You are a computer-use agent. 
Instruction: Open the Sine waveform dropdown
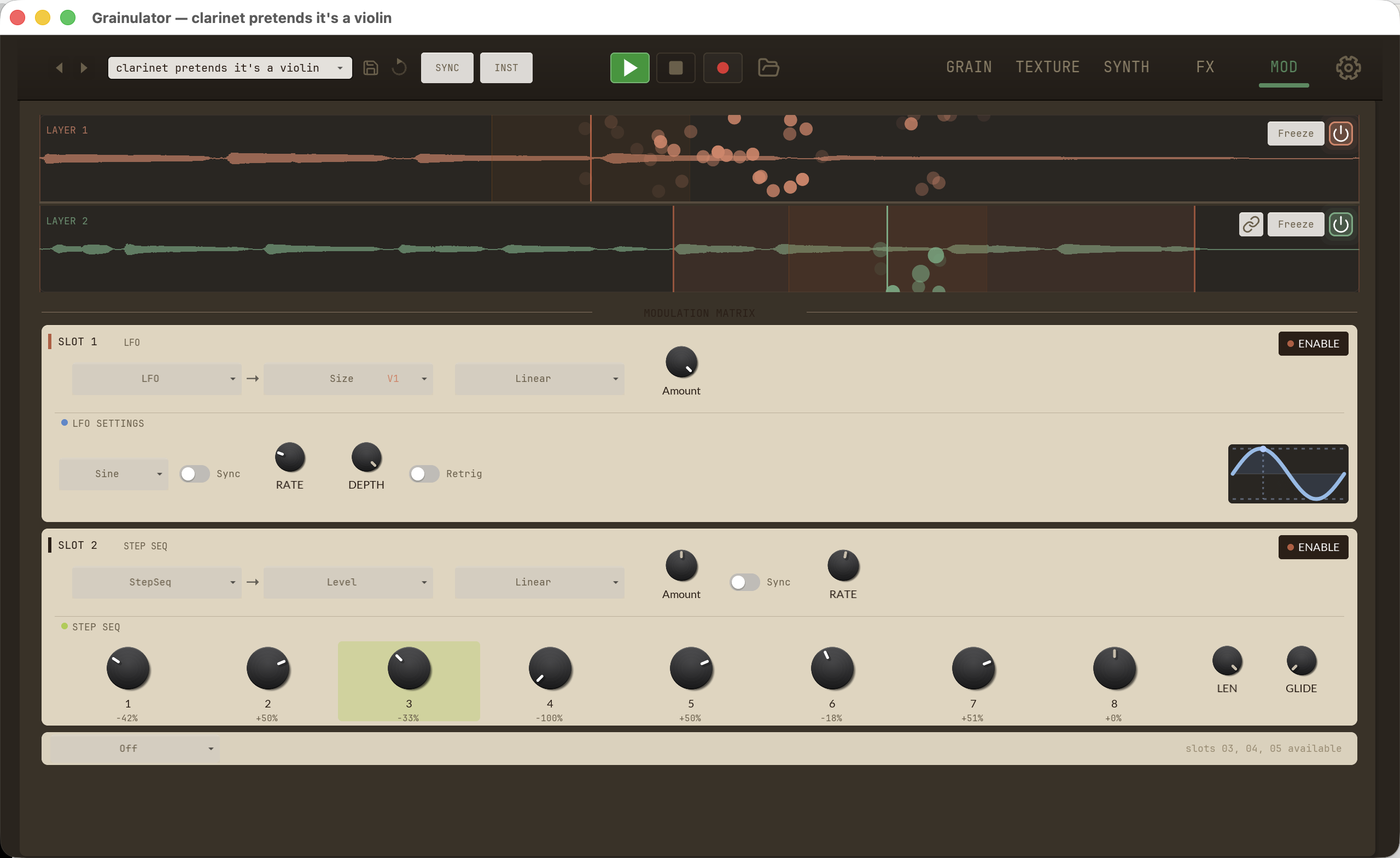(114, 474)
